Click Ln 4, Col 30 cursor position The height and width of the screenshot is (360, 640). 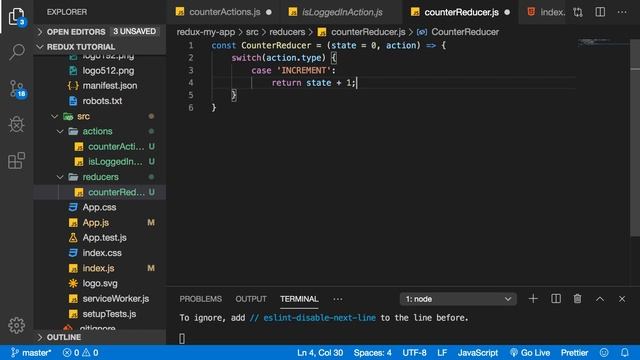coord(320,353)
